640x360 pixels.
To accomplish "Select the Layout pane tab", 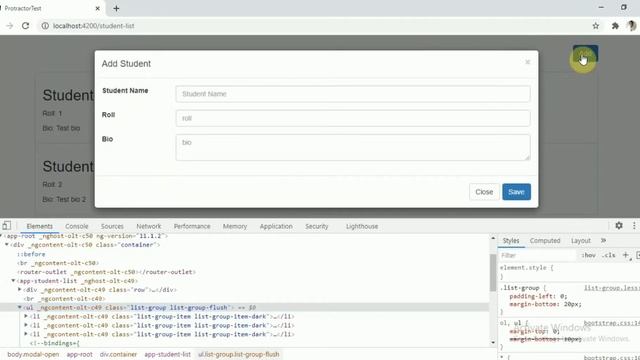I will pos(580,241).
